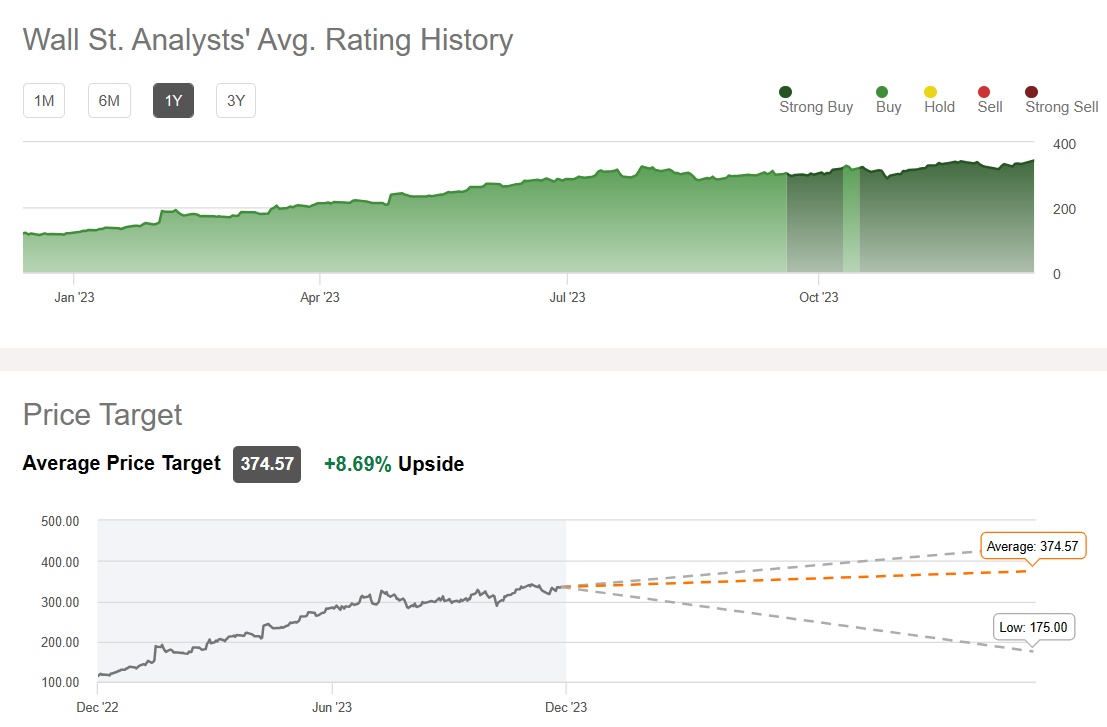Click Jul '23 on rating chart axis

click(567, 297)
